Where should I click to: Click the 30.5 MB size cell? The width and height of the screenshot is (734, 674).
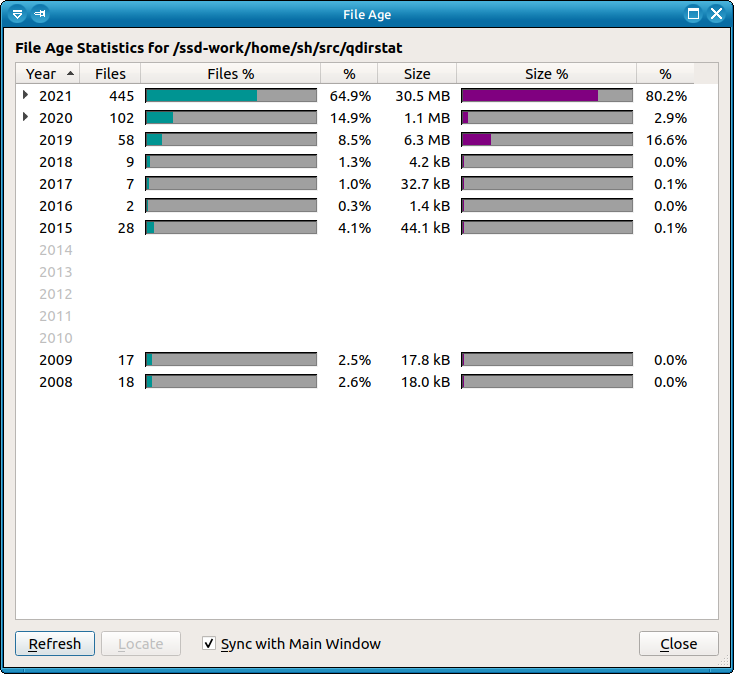click(423, 96)
